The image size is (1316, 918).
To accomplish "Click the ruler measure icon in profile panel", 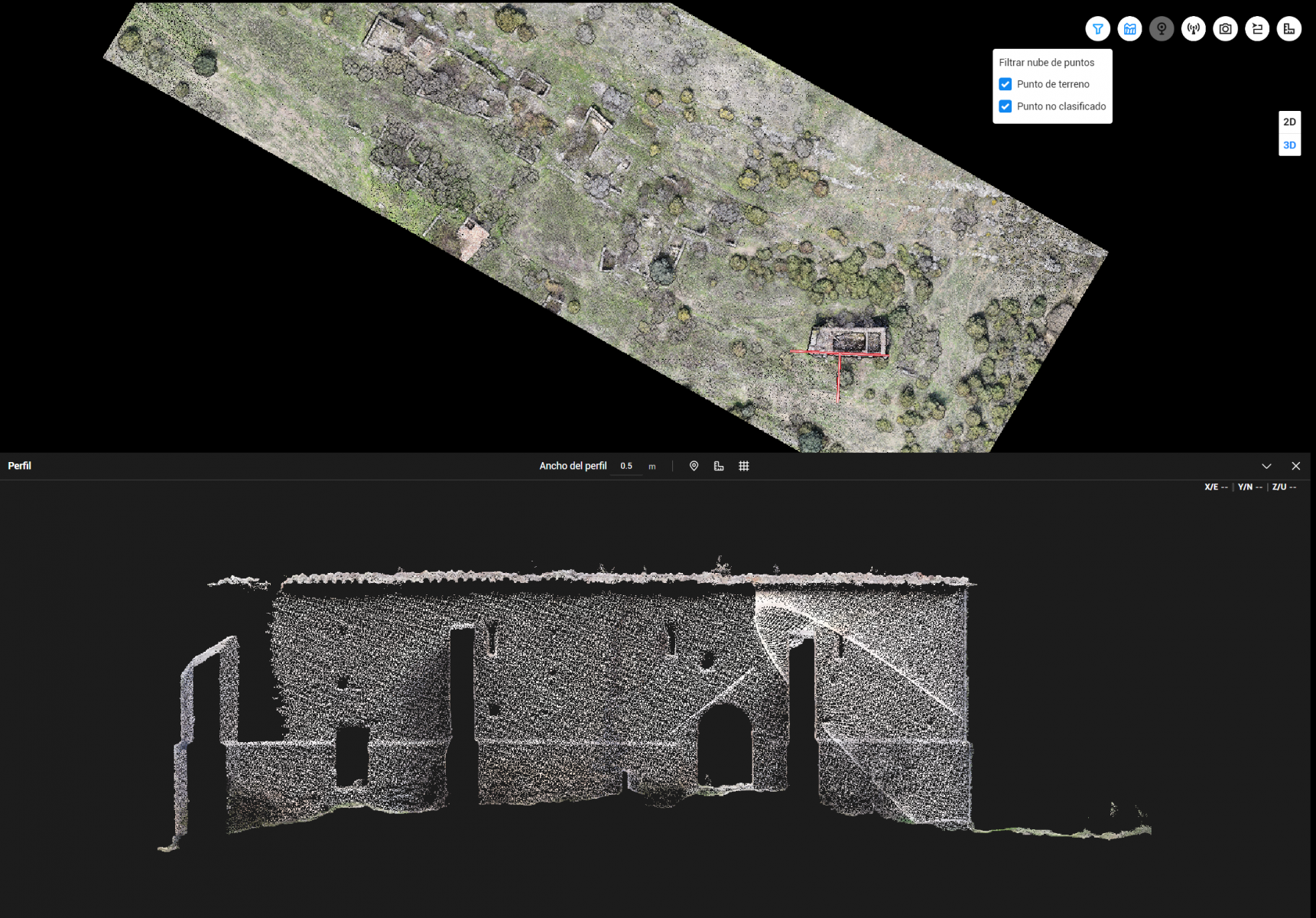I will pos(719,466).
